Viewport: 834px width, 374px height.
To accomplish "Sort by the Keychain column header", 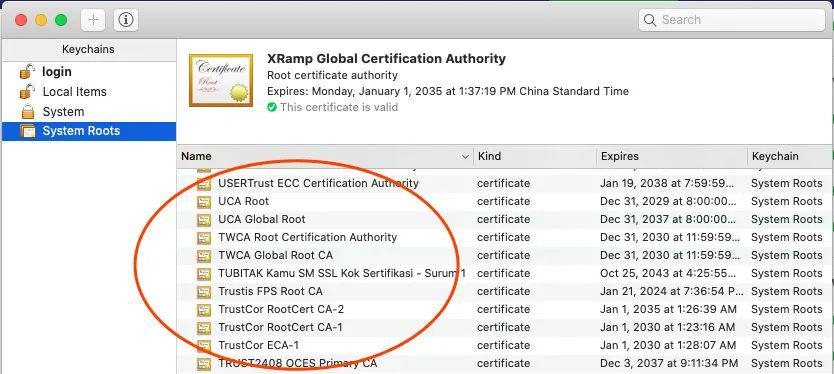I will tap(790, 156).
